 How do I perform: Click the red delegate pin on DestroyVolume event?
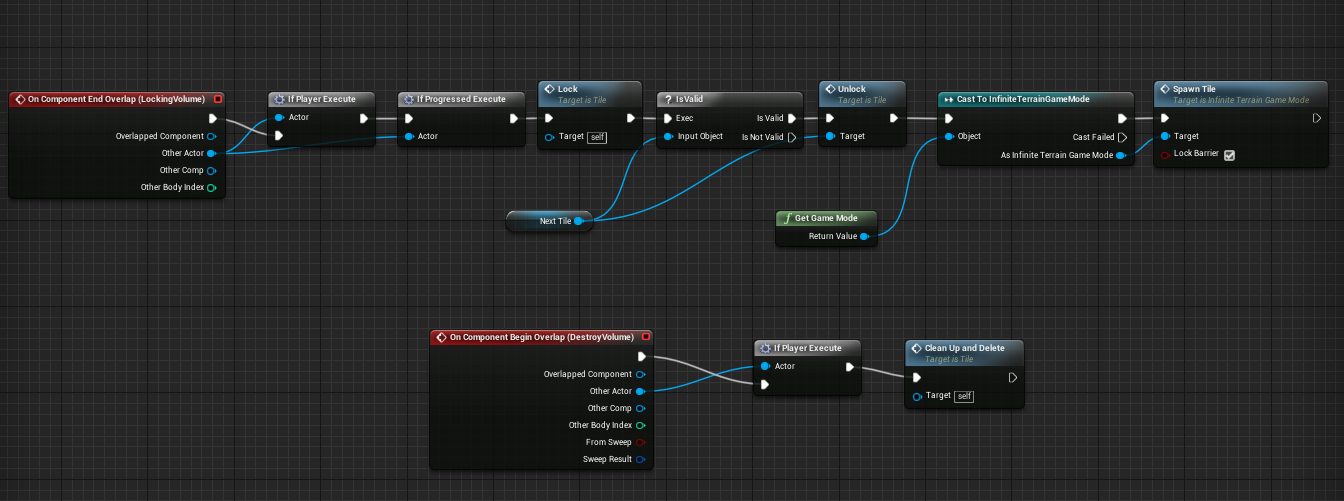pos(645,338)
